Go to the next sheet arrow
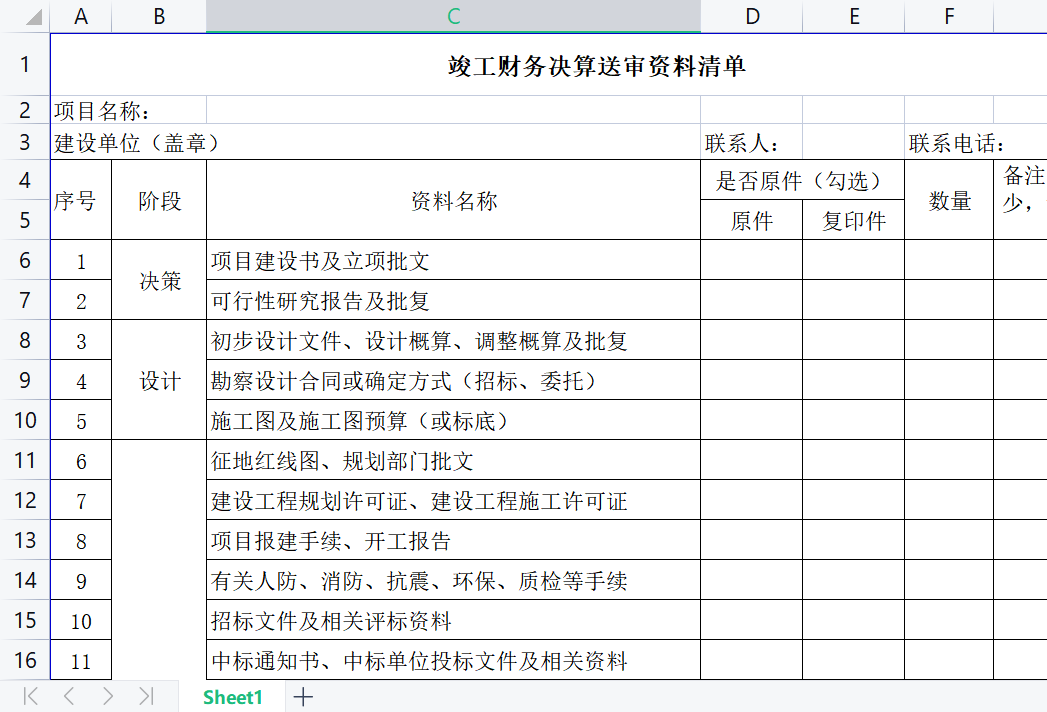 [x=108, y=697]
